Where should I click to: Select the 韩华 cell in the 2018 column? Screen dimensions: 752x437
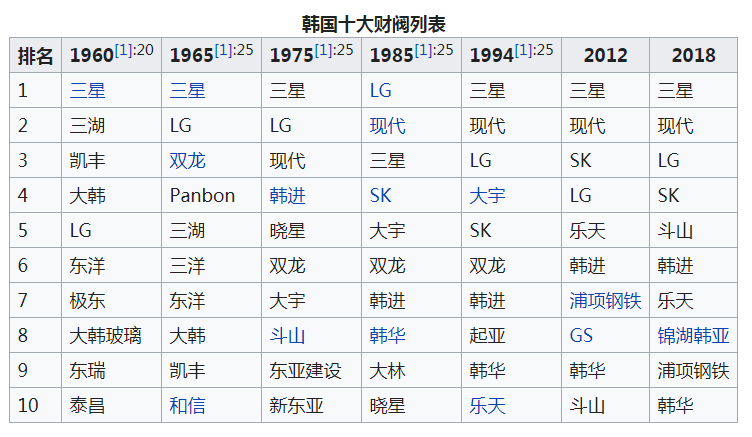point(693,406)
